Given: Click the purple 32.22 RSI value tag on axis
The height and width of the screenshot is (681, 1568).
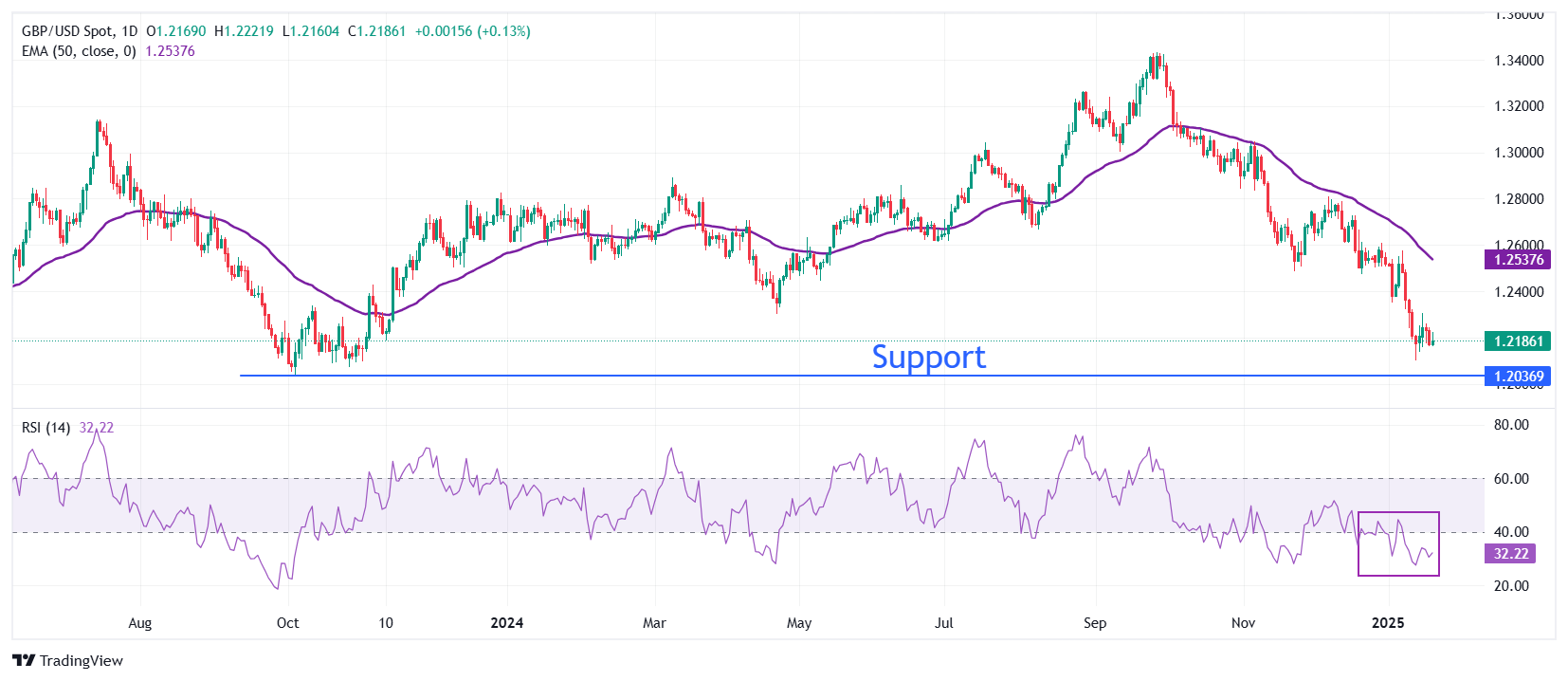Looking at the screenshot, I should (1510, 554).
